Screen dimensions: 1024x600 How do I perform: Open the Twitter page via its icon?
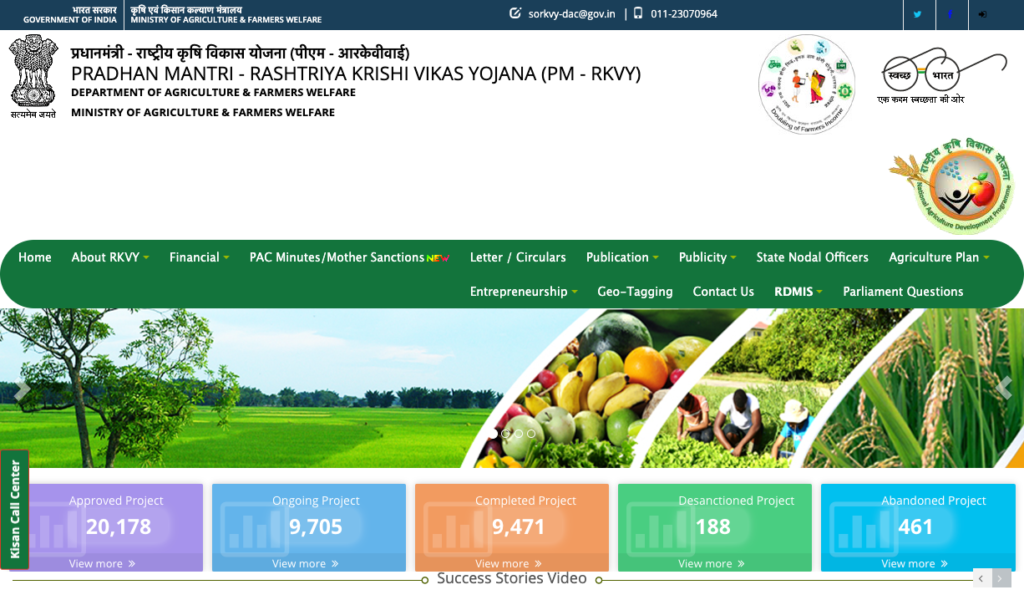918,15
